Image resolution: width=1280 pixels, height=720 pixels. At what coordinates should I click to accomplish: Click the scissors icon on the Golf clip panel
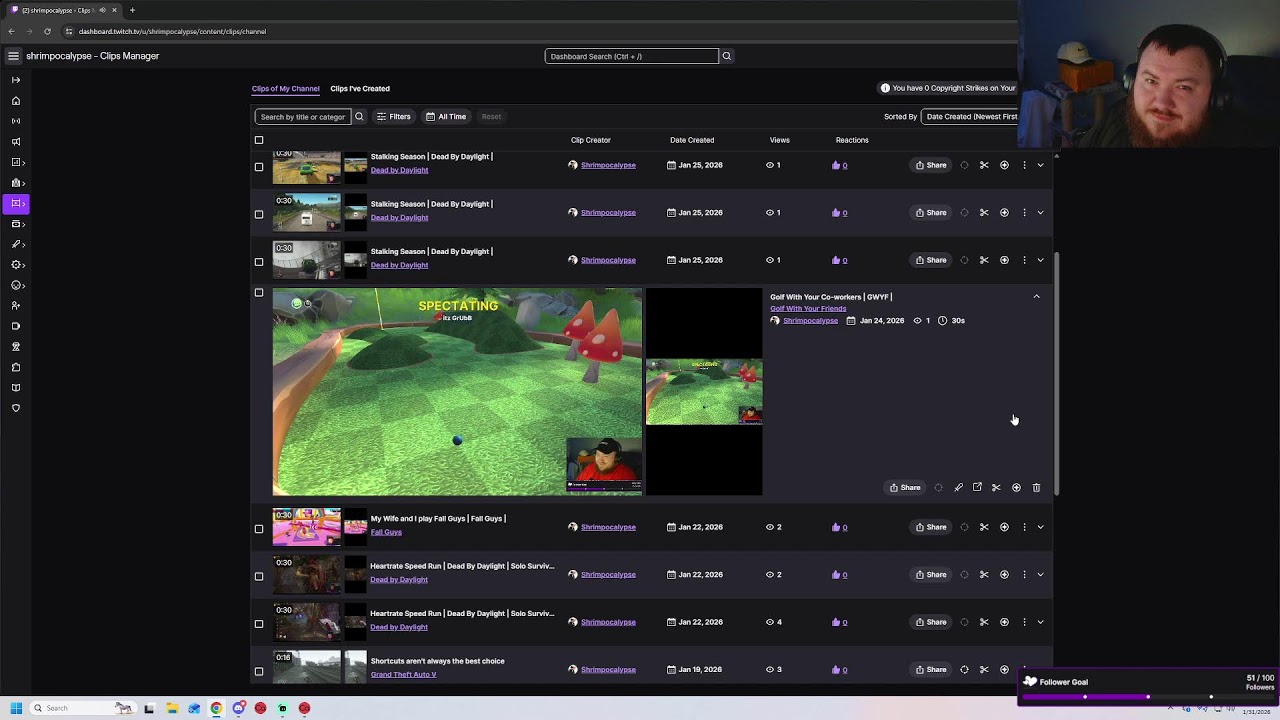click(x=996, y=488)
